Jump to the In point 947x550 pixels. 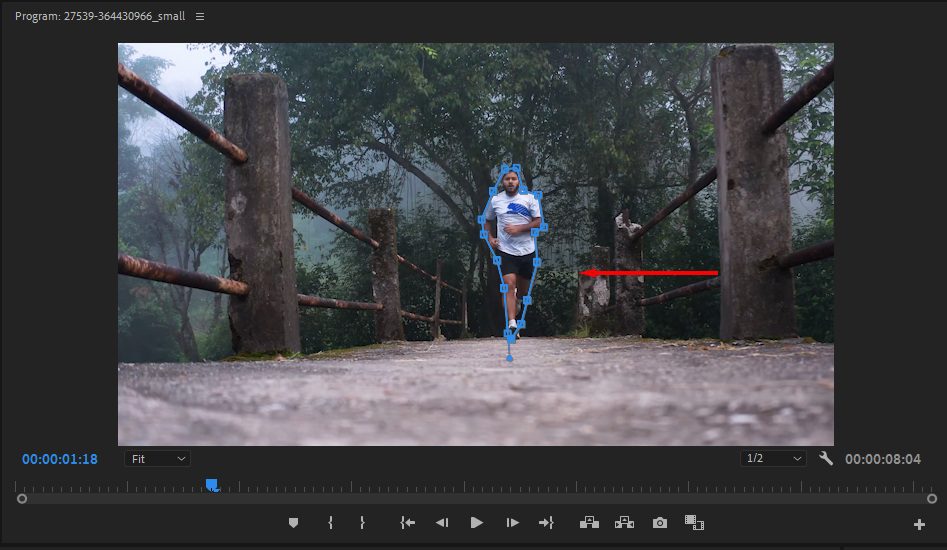pos(407,523)
